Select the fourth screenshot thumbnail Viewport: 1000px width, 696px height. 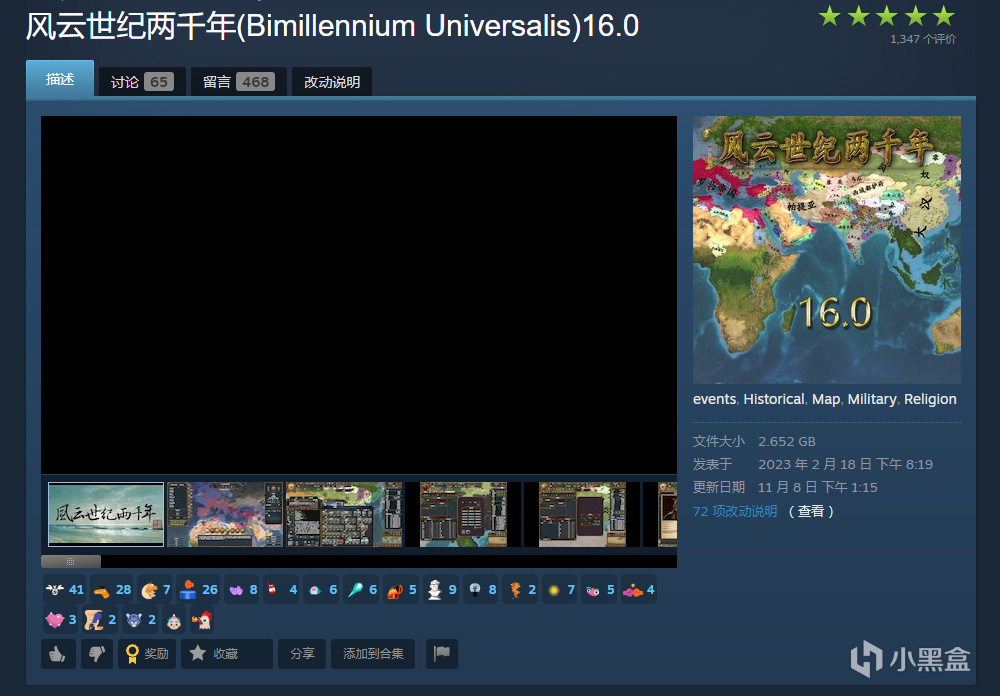[x=463, y=514]
